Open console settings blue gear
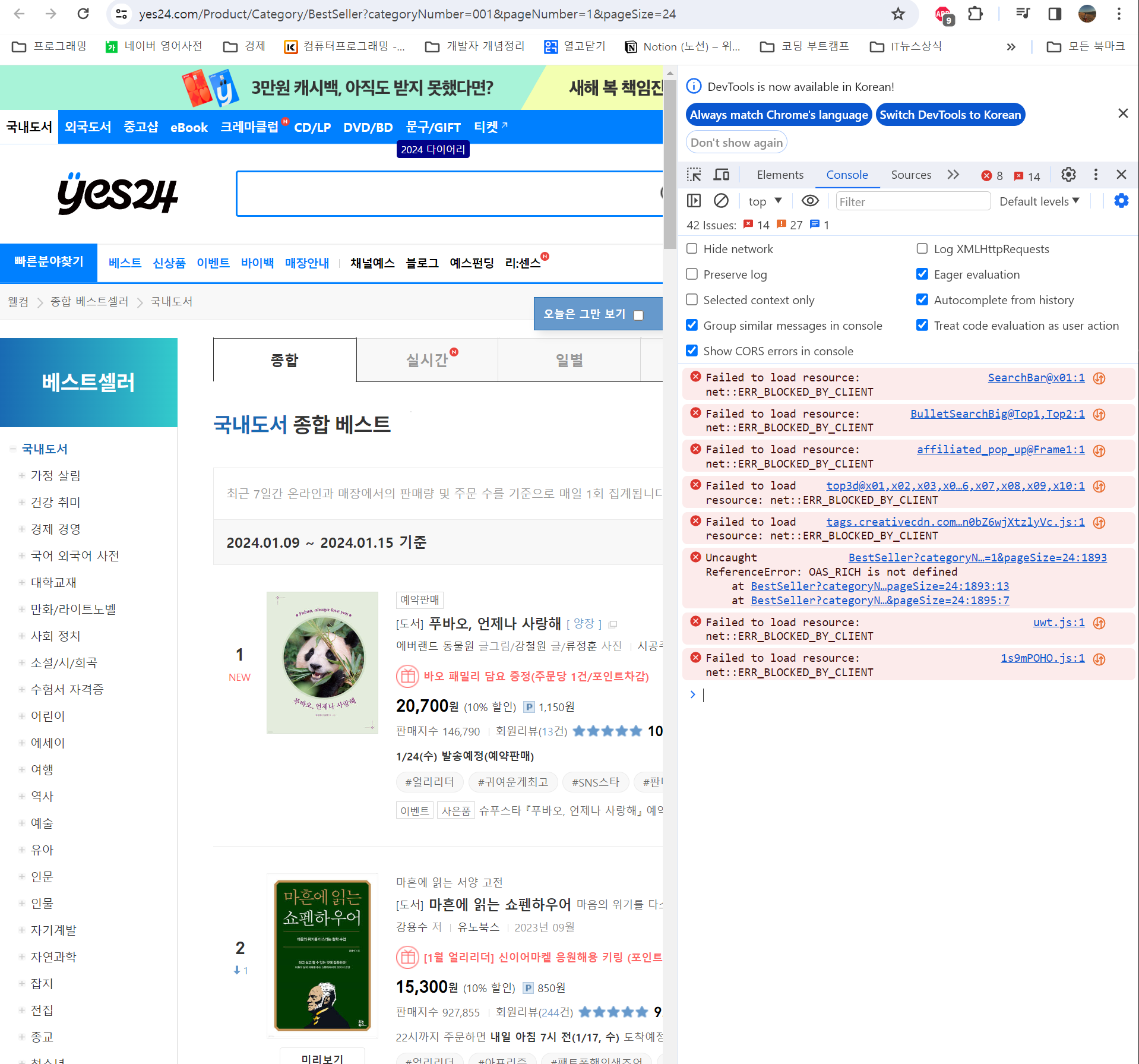 pos(1121,201)
